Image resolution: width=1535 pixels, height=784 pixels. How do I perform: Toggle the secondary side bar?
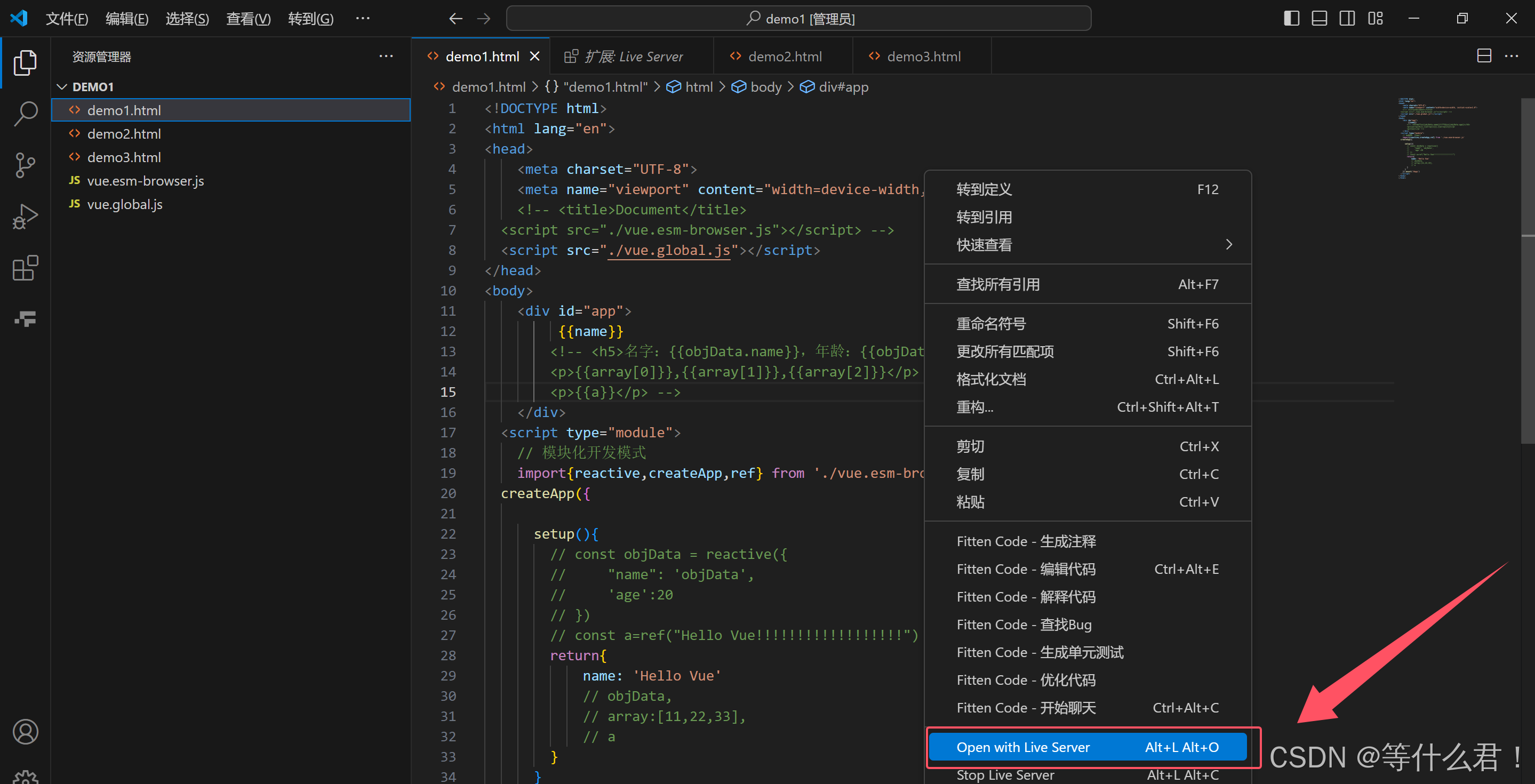(1347, 19)
